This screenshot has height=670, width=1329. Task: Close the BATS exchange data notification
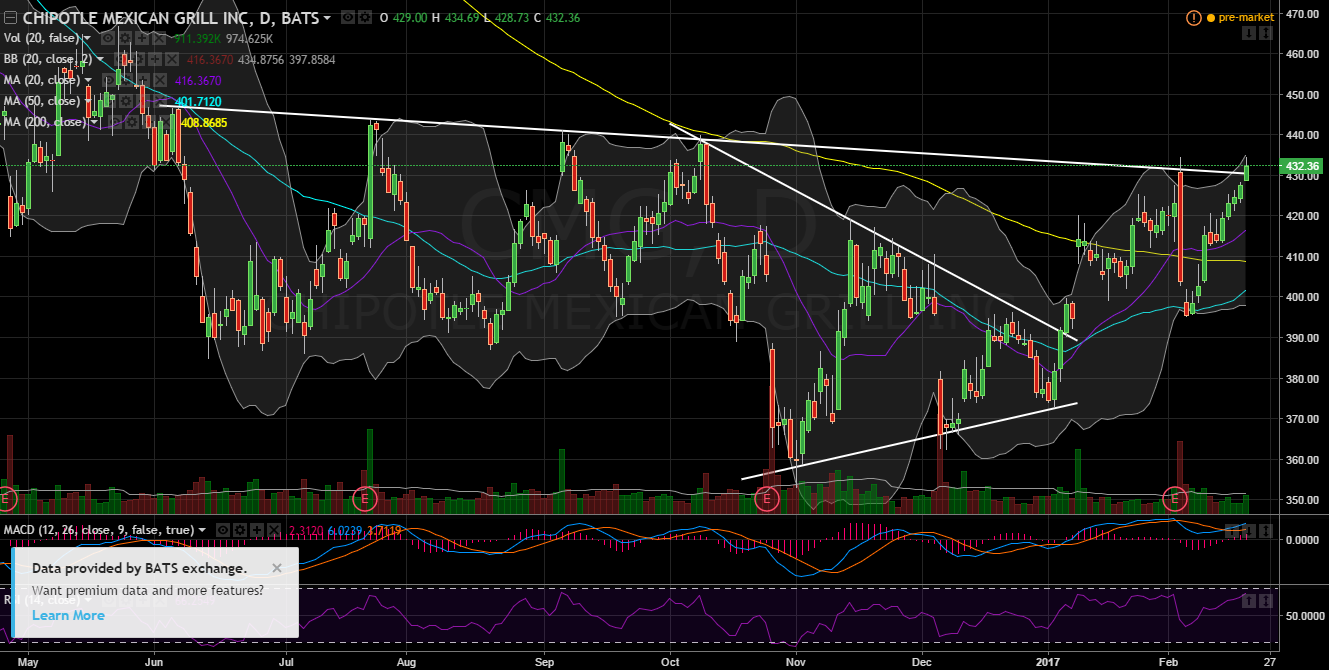pos(277,567)
